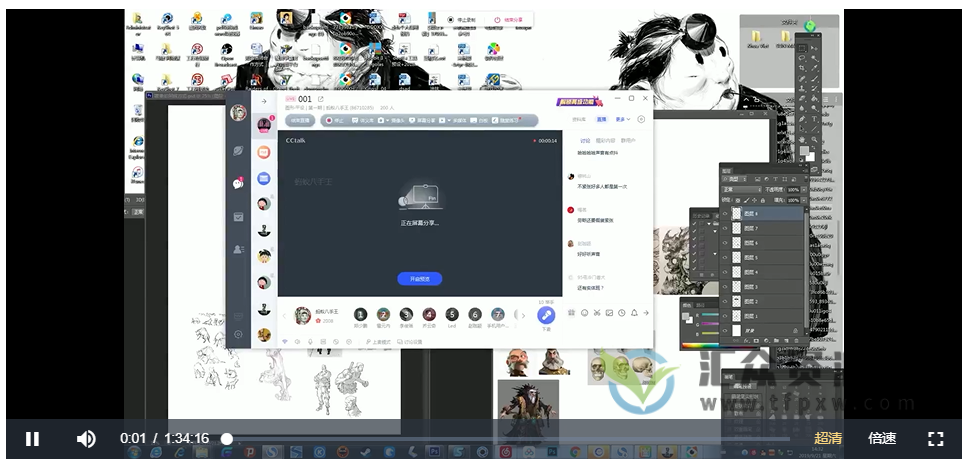Select participant number 1 avatar
The width and height of the screenshot is (962, 460).
click(x=361, y=315)
